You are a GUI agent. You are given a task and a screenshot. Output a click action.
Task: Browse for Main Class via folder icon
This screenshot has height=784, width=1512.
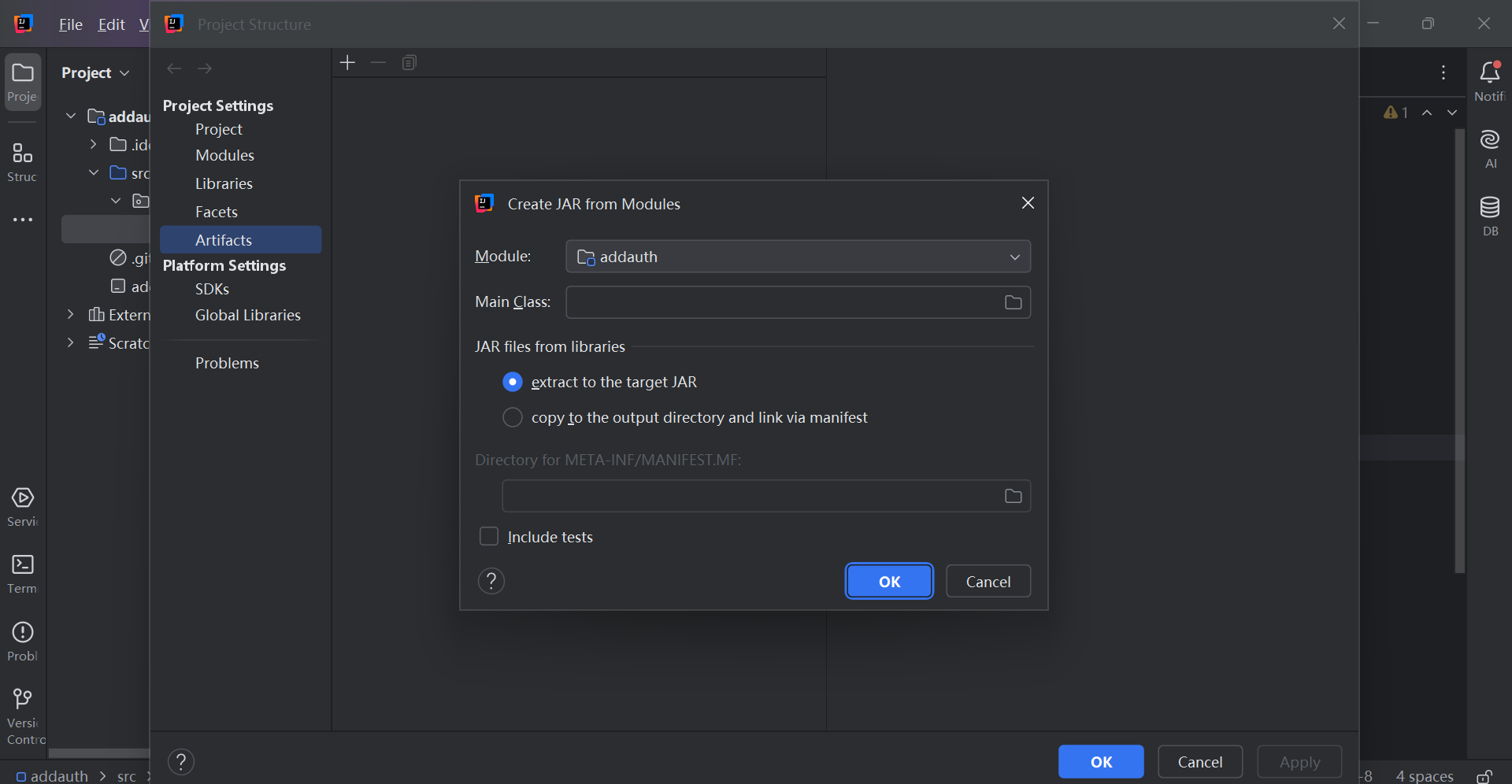pos(1013,302)
